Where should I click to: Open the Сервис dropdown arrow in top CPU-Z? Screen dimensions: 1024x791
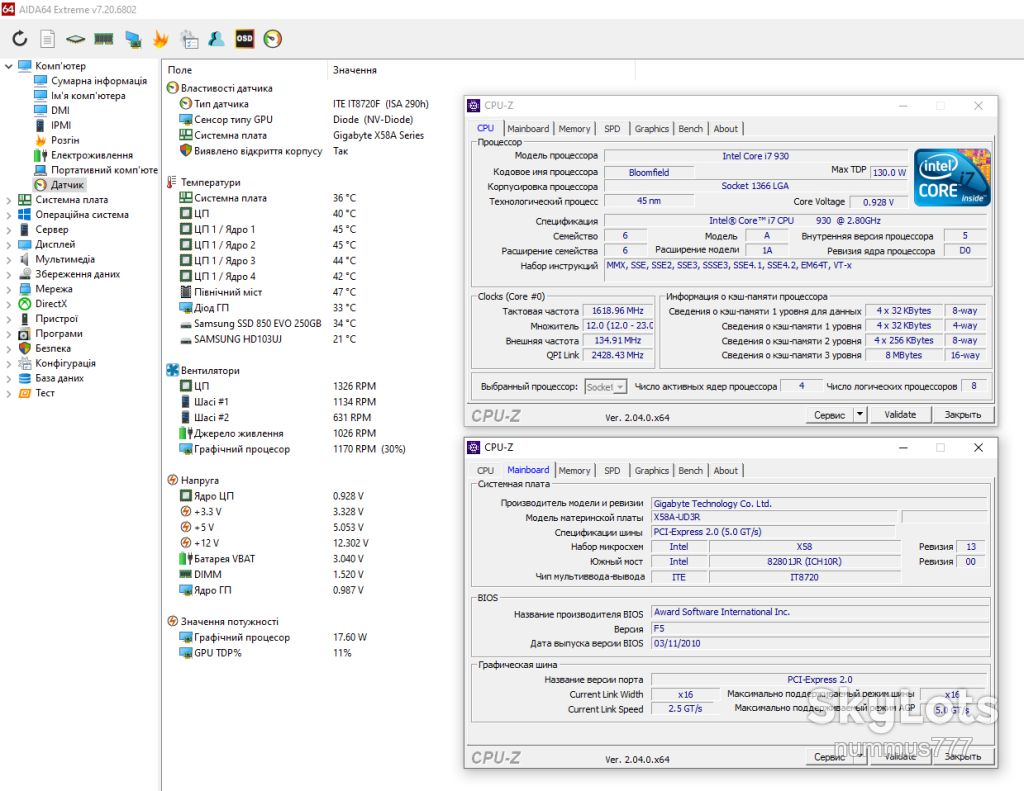click(859, 414)
